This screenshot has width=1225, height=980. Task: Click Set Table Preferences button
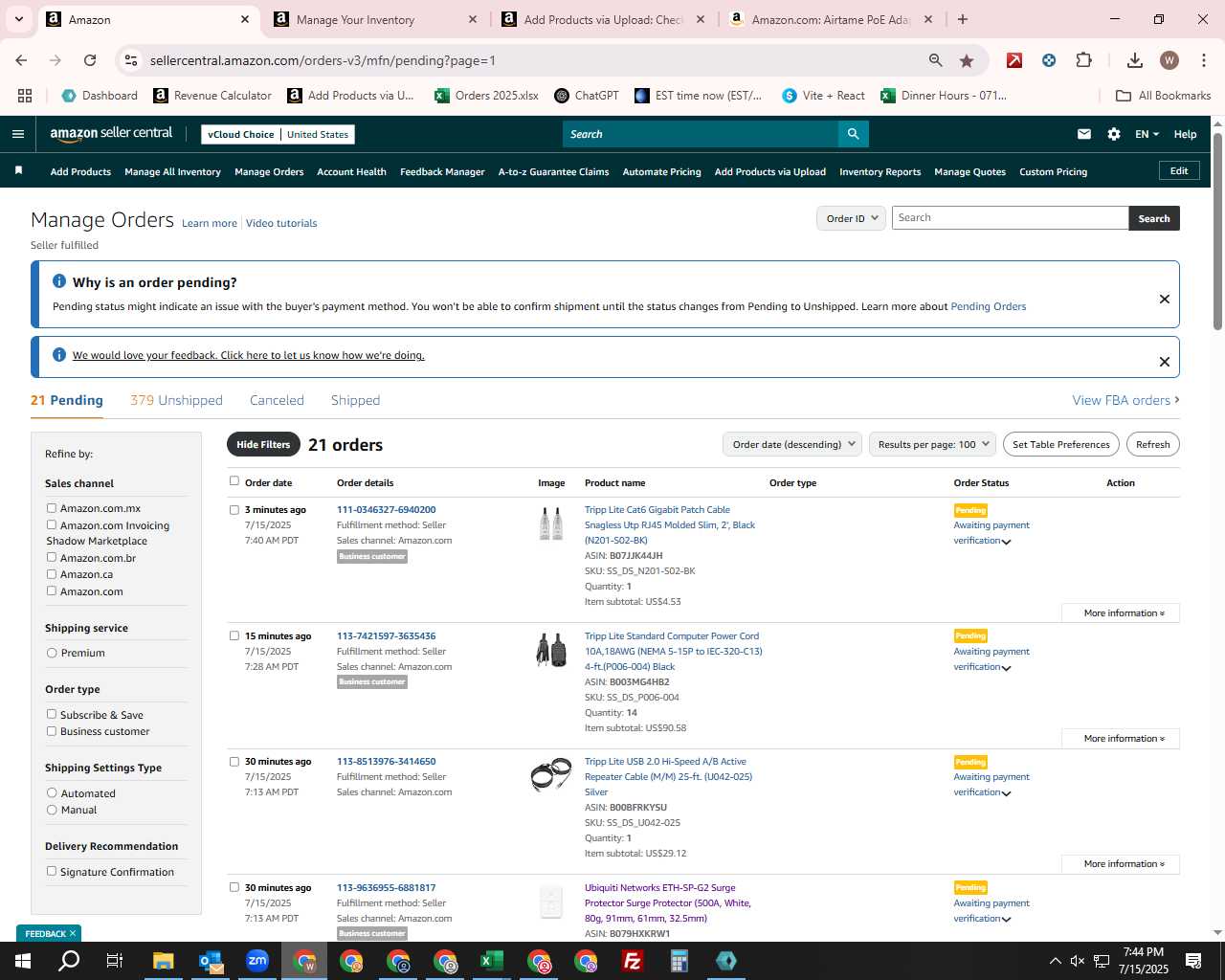(1060, 444)
